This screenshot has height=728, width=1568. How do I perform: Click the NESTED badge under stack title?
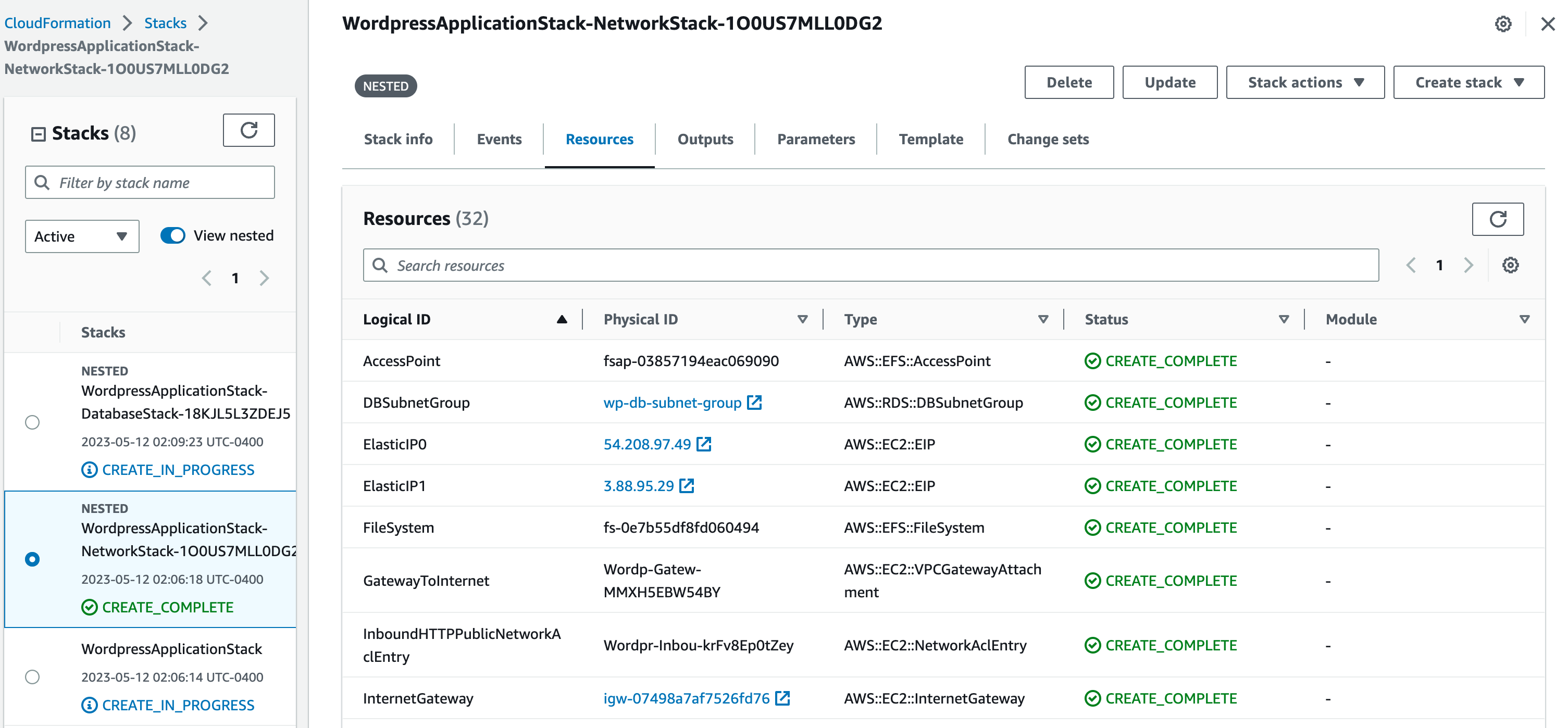pos(386,86)
